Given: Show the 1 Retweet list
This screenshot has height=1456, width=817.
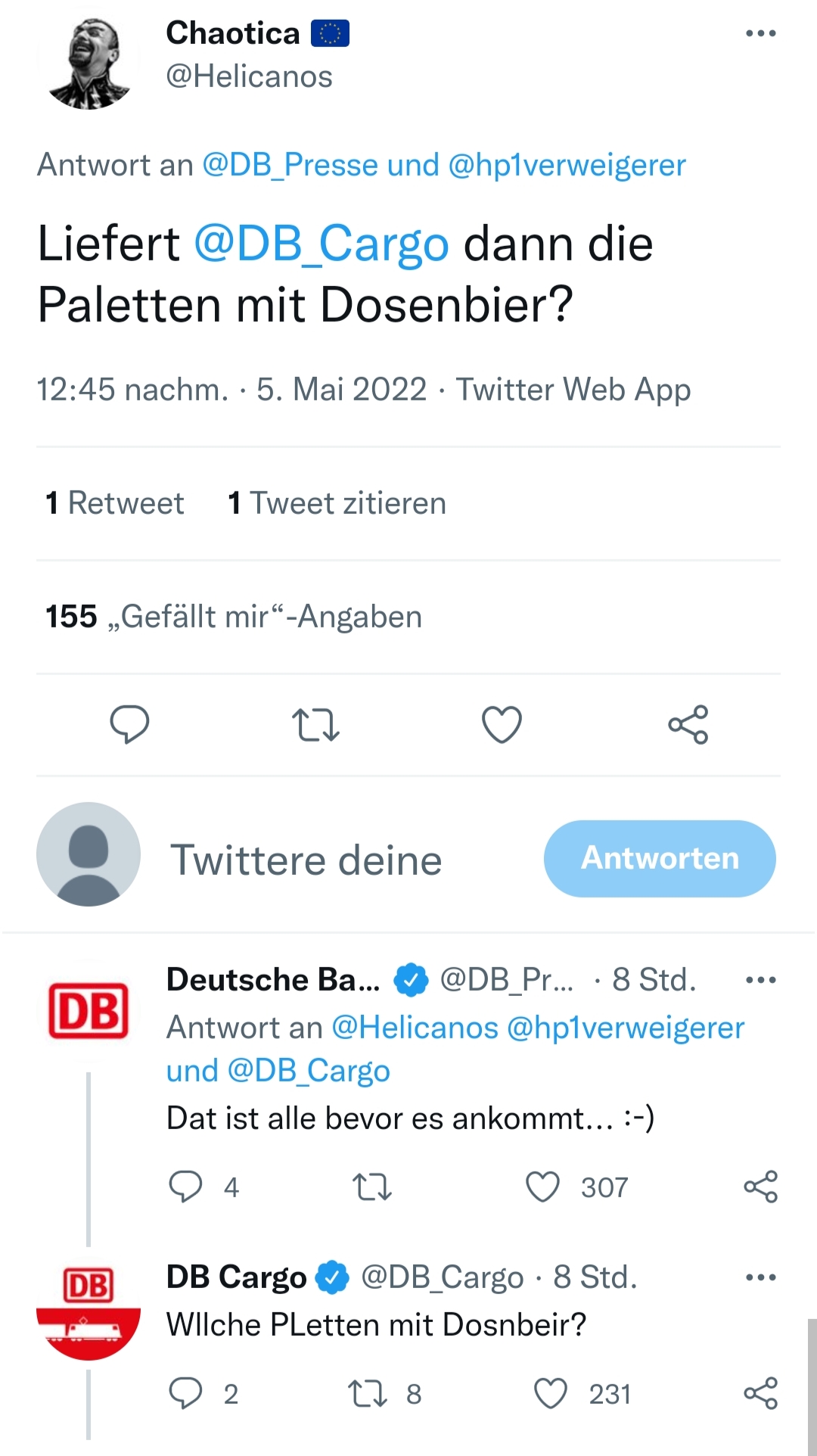Looking at the screenshot, I should point(115,503).
